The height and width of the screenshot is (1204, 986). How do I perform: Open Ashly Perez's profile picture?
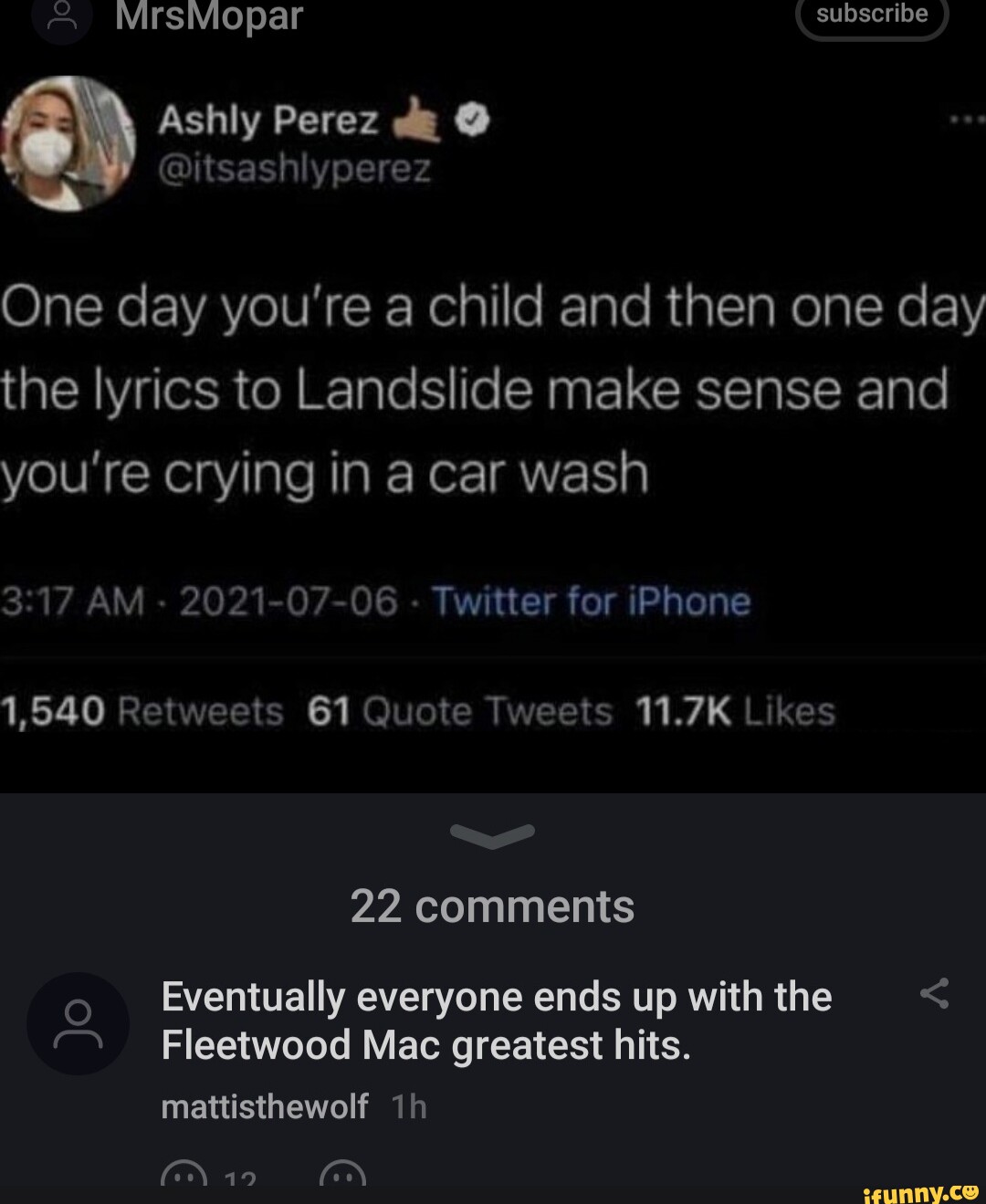(x=68, y=143)
